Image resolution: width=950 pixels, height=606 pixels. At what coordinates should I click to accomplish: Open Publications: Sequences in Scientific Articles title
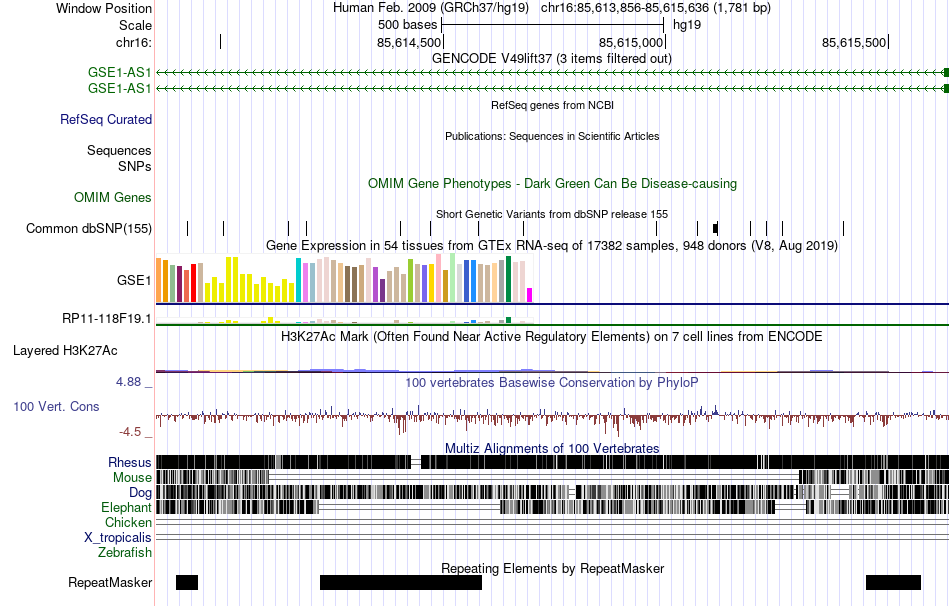coord(552,136)
